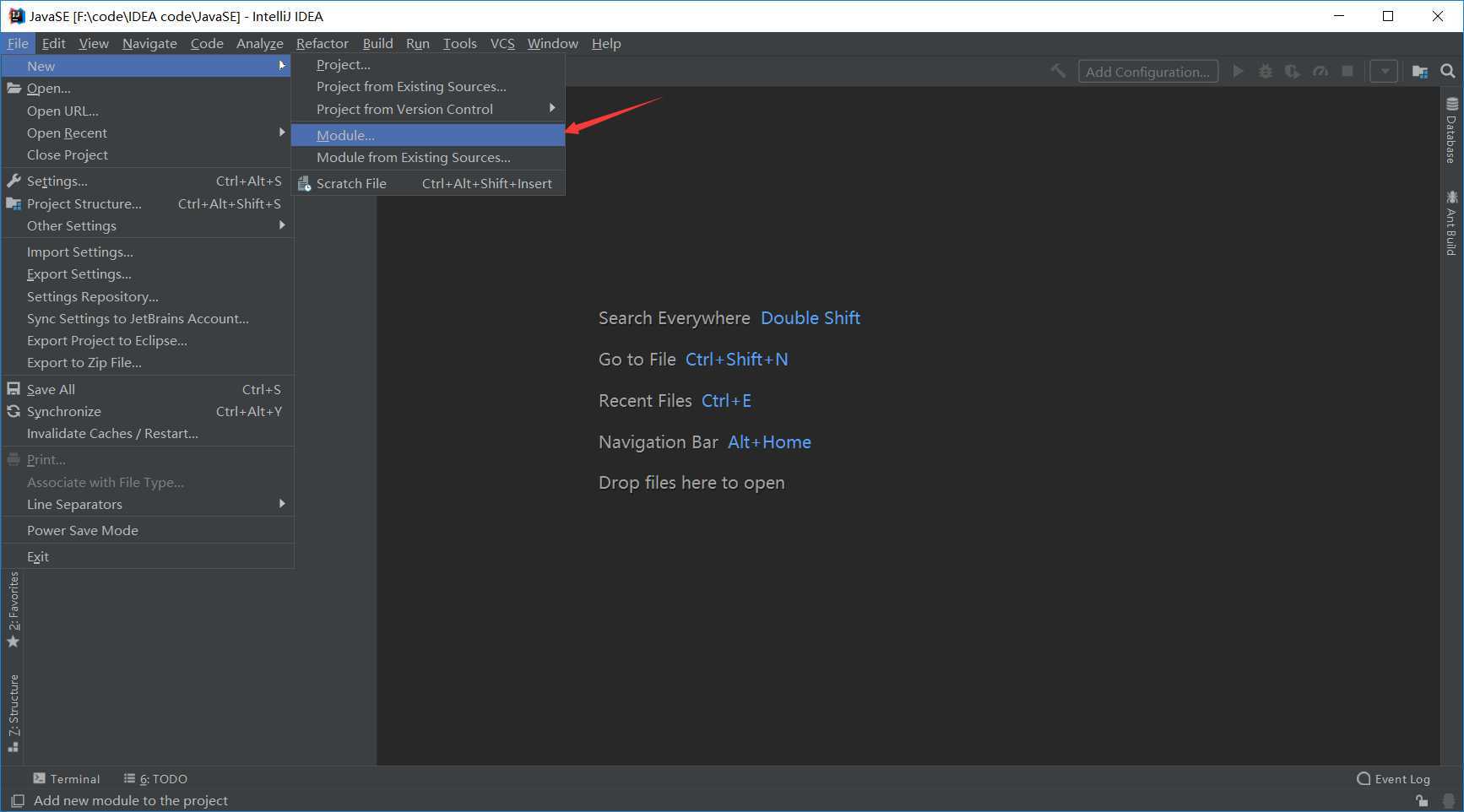Click the File menu
Image resolution: width=1464 pixels, height=812 pixels.
[18, 43]
